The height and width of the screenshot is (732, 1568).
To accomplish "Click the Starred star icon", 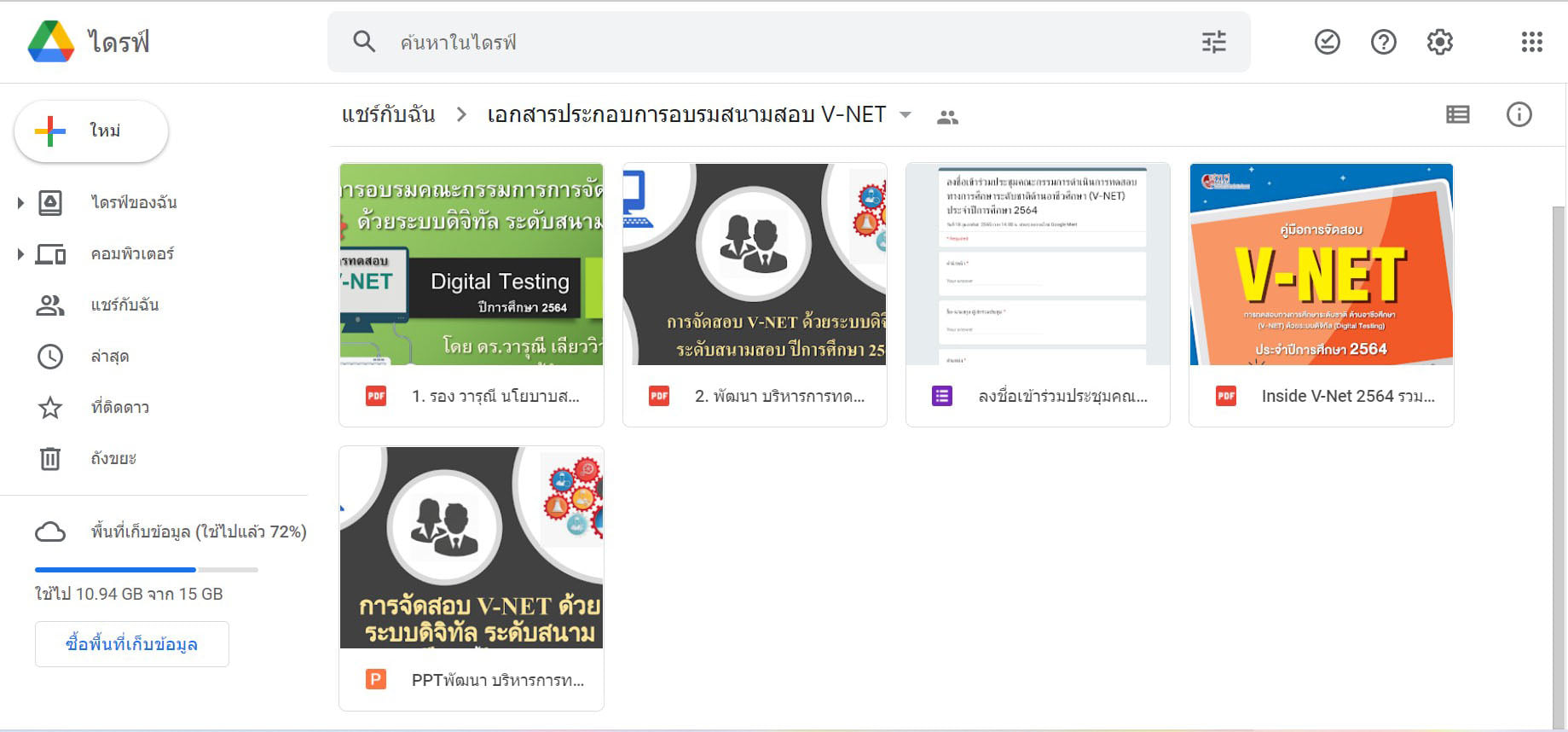I will [50, 407].
